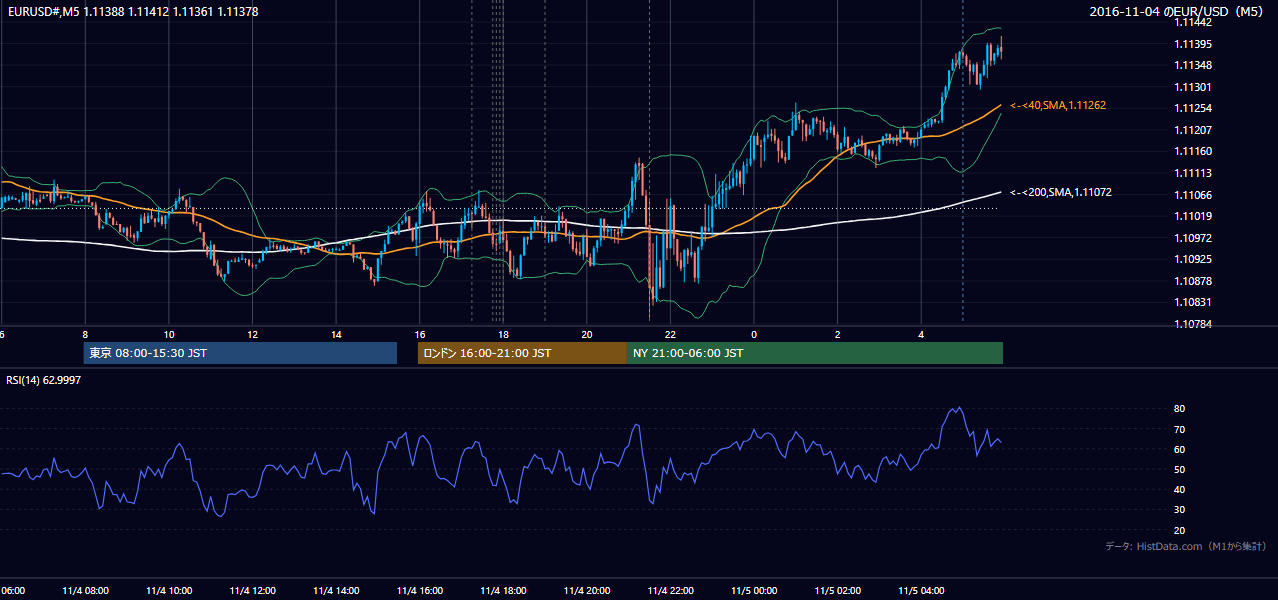Click the London 16:00-21:00 JST session bar
The image size is (1278, 600).
[522, 353]
